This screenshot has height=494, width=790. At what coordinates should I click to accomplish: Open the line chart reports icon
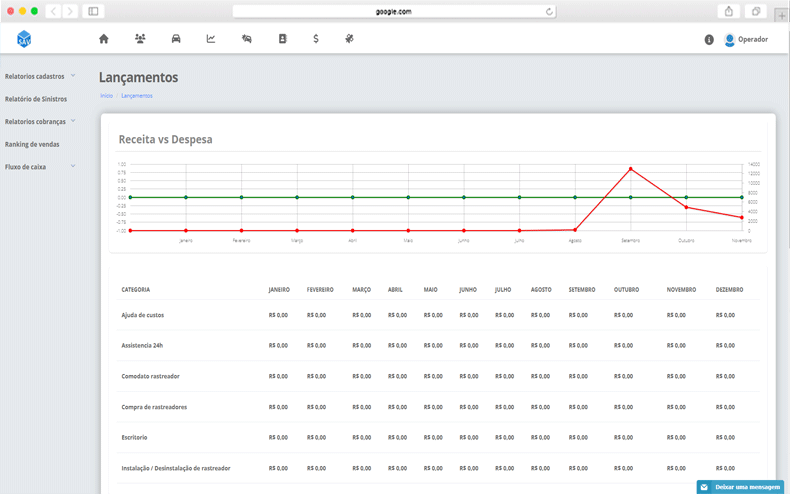[x=211, y=39]
